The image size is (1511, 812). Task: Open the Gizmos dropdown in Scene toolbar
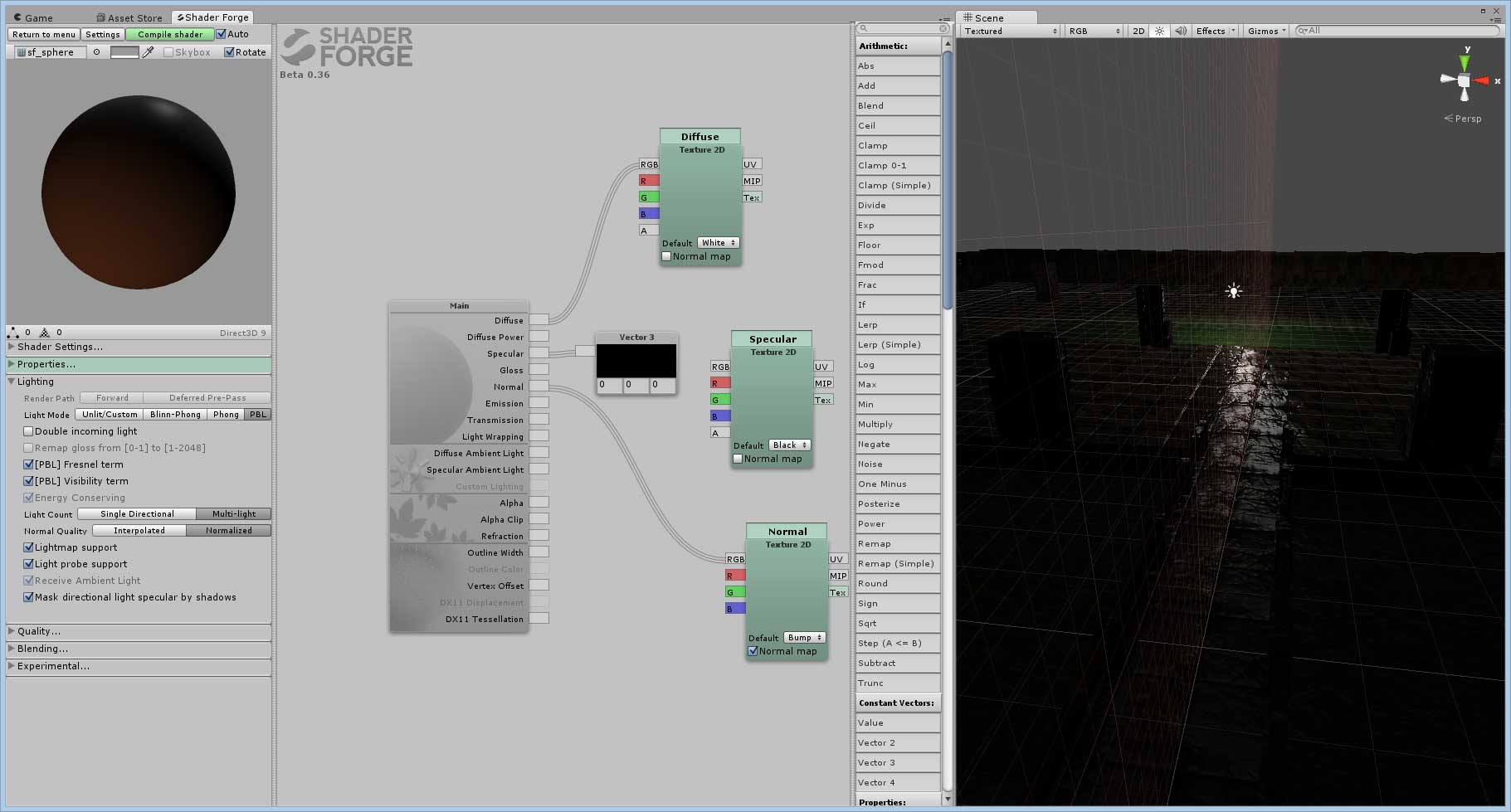[x=1266, y=31]
